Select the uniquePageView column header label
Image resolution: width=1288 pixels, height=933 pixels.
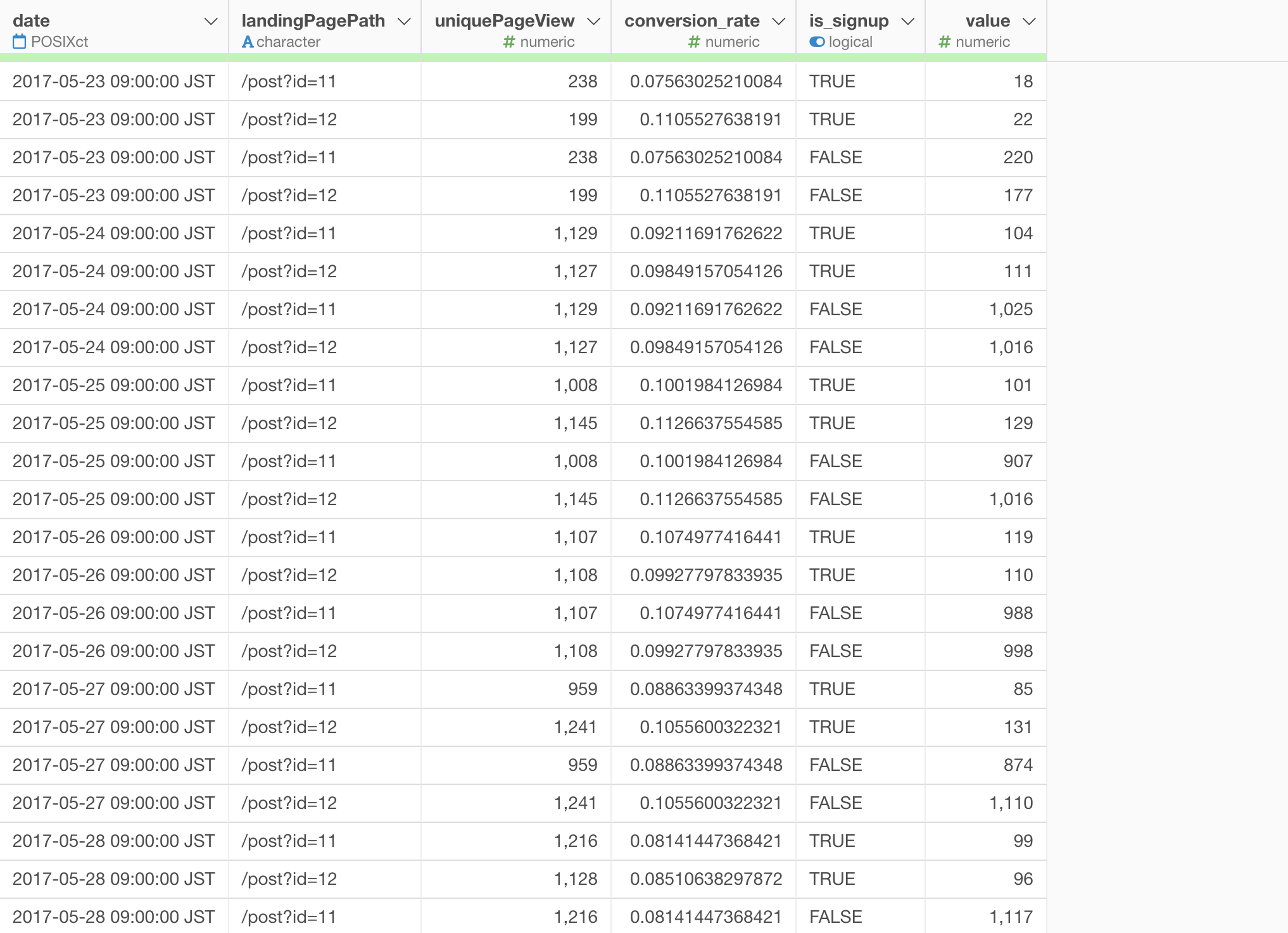coord(505,21)
